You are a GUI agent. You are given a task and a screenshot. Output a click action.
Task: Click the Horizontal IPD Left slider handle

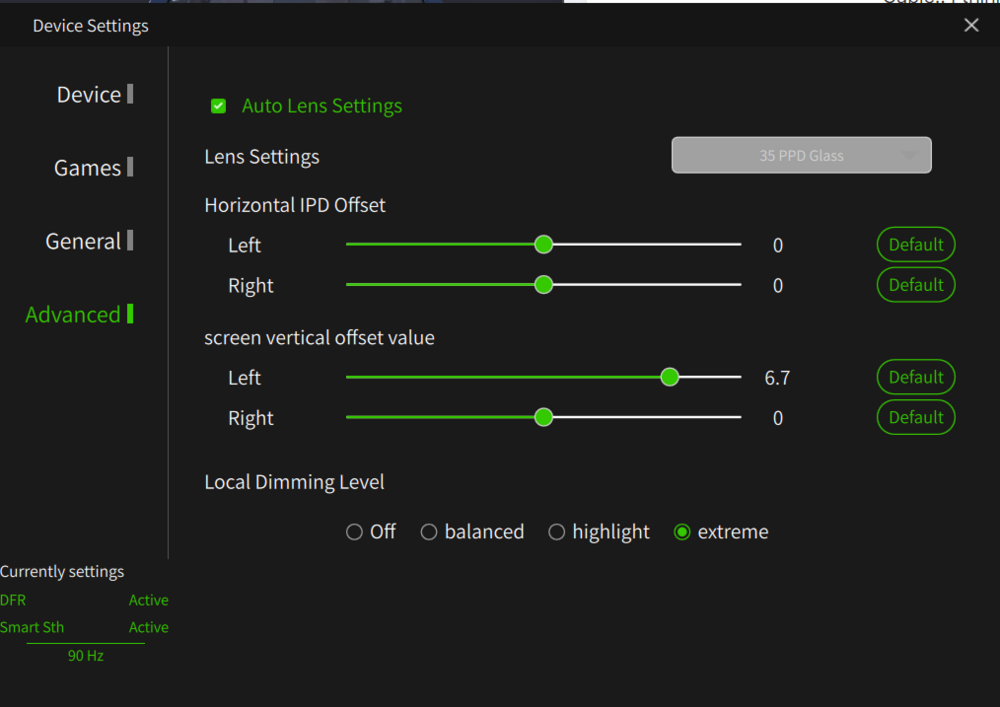pos(543,244)
